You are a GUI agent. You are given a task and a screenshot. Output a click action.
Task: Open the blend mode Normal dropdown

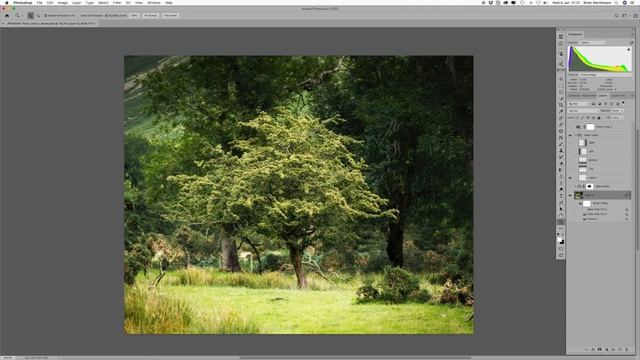click(583, 111)
